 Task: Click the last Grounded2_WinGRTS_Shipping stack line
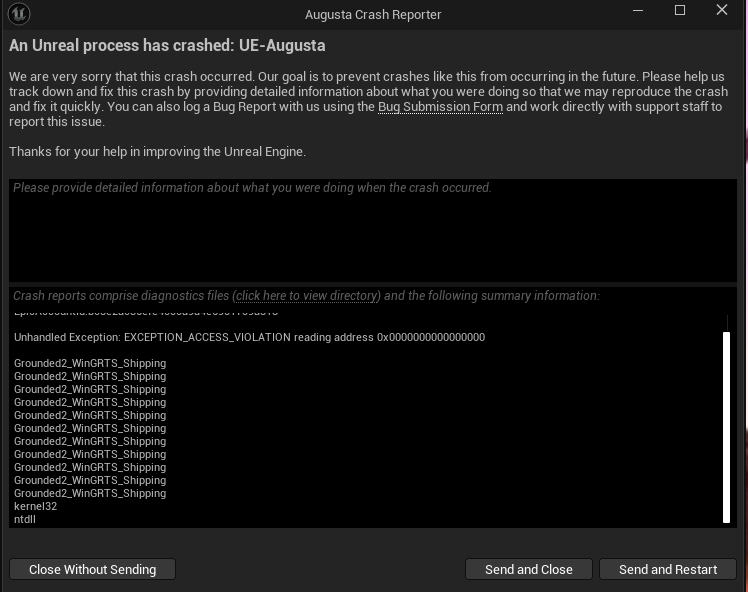click(90, 493)
